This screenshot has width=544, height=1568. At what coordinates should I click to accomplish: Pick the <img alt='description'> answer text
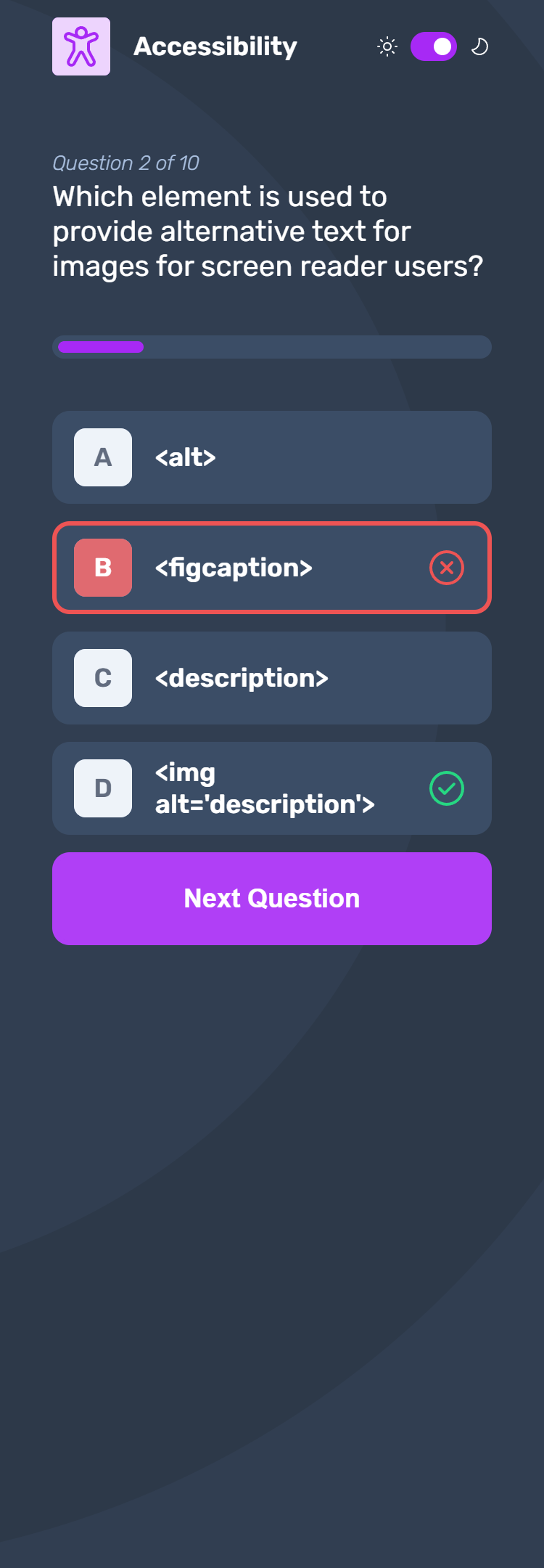tap(265, 788)
